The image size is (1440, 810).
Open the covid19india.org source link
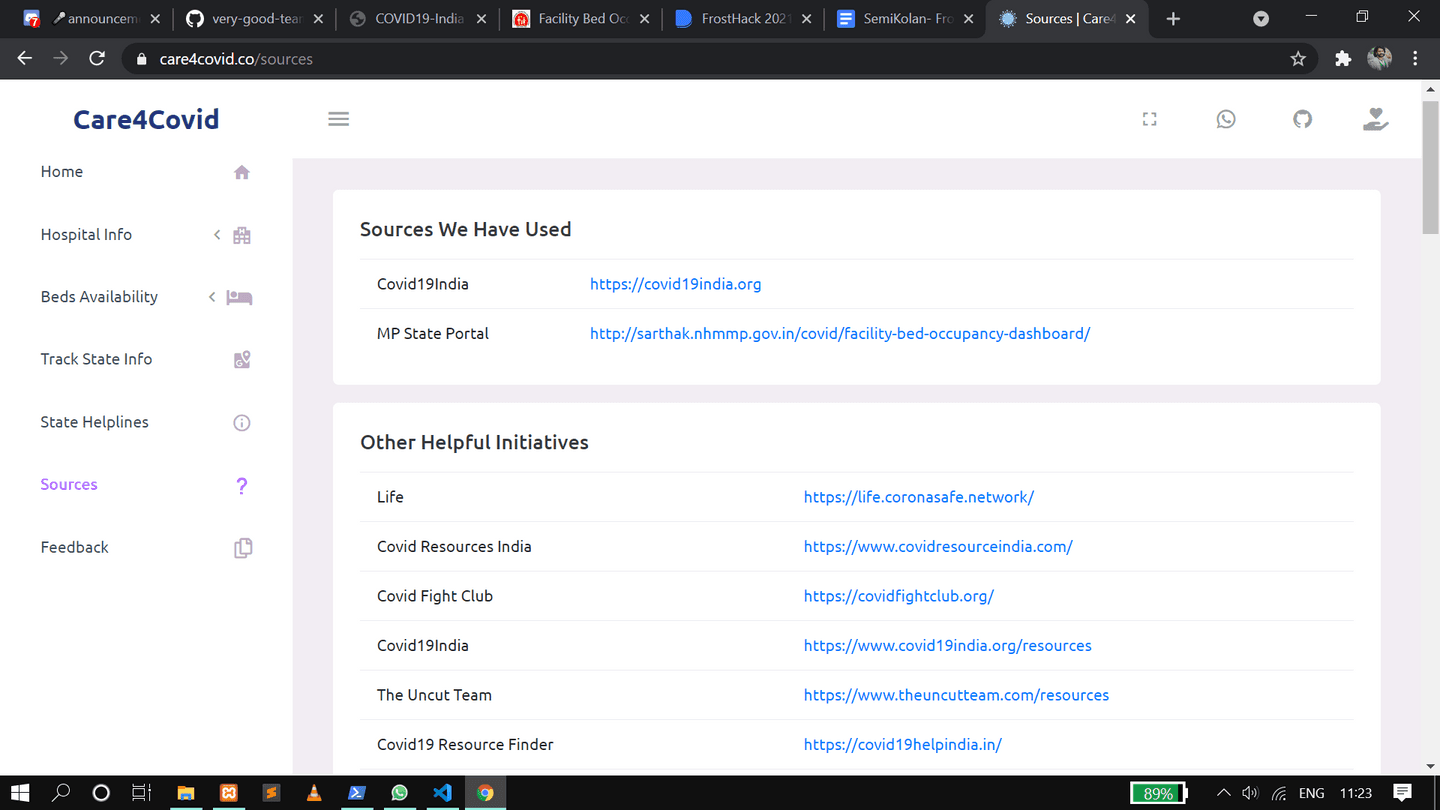(676, 284)
